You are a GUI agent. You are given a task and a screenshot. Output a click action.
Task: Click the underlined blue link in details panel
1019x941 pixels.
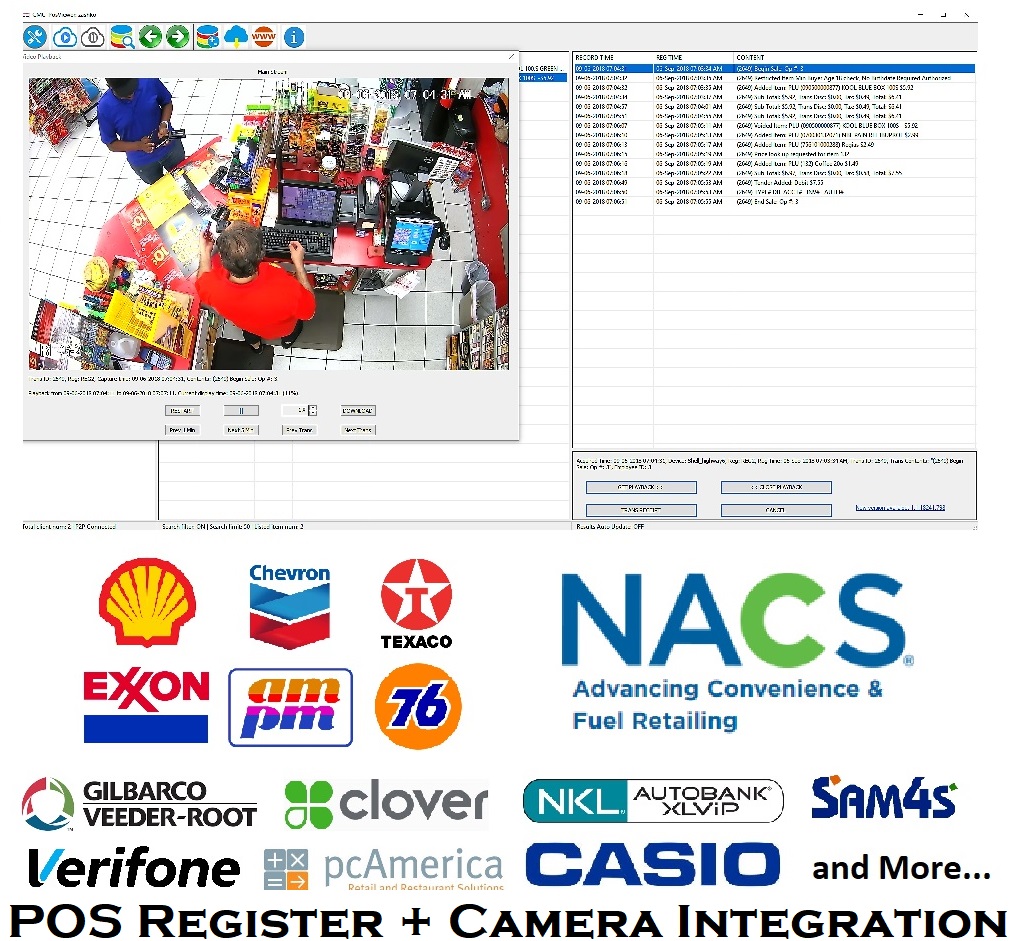click(x=900, y=508)
